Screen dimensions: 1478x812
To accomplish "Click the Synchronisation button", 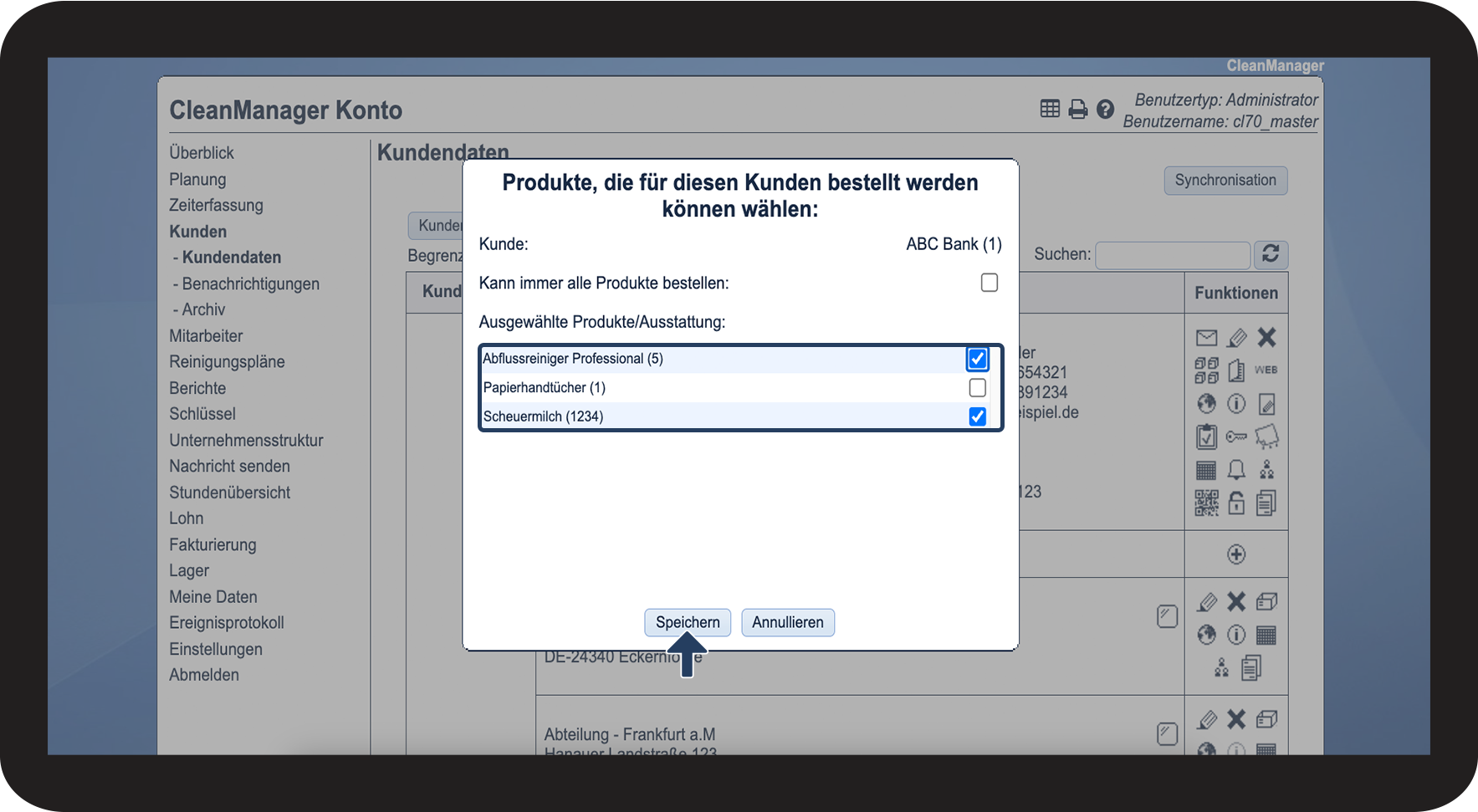I will click(x=1225, y=180).
